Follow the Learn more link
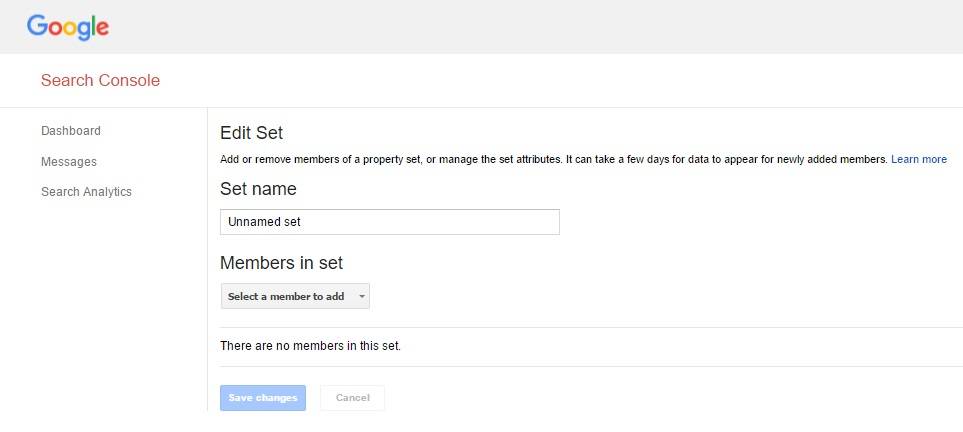This screenshot has width=963, height=432. [919, 159]
